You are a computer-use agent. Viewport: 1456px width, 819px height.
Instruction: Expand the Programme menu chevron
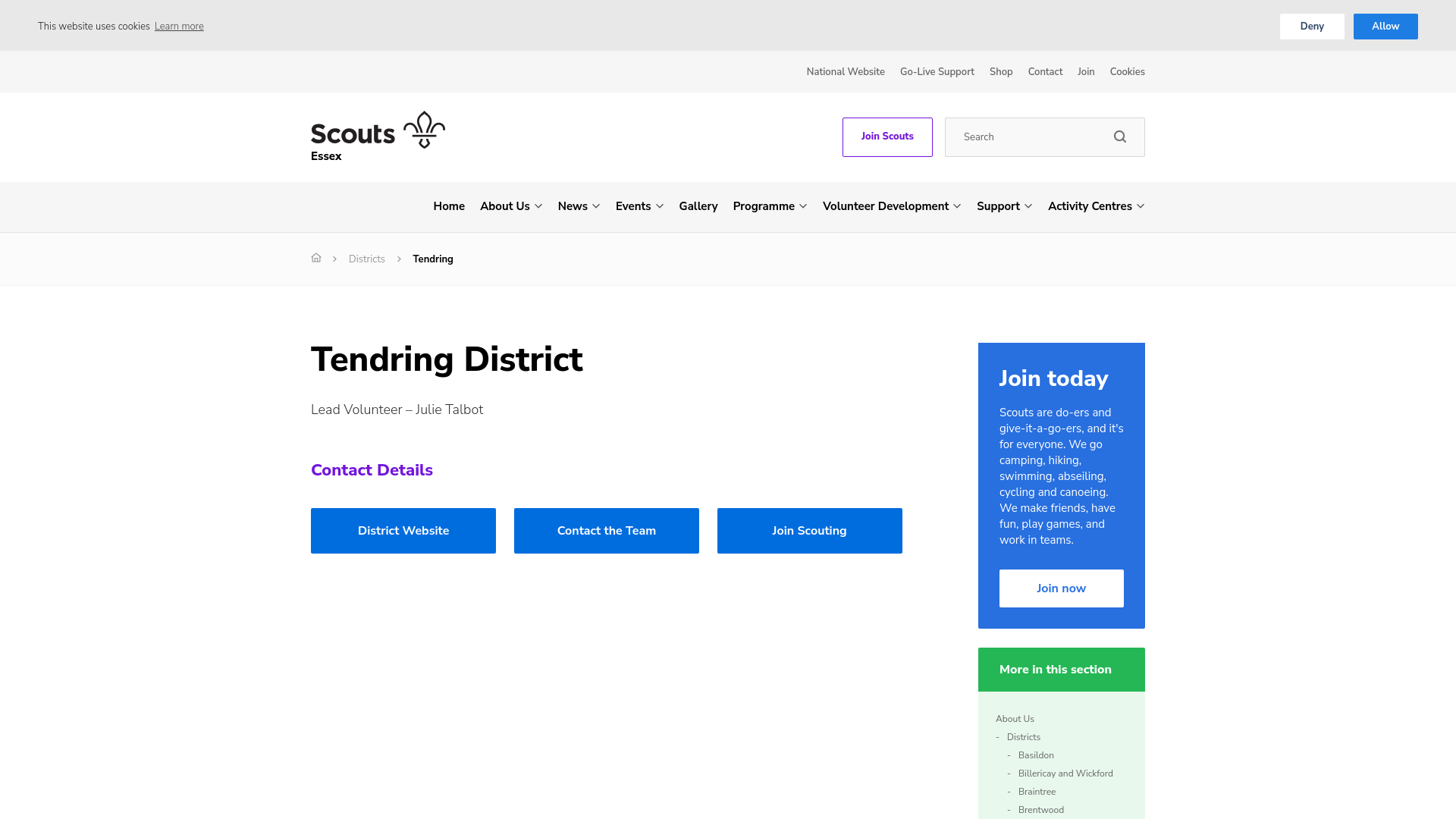[803, 206]
